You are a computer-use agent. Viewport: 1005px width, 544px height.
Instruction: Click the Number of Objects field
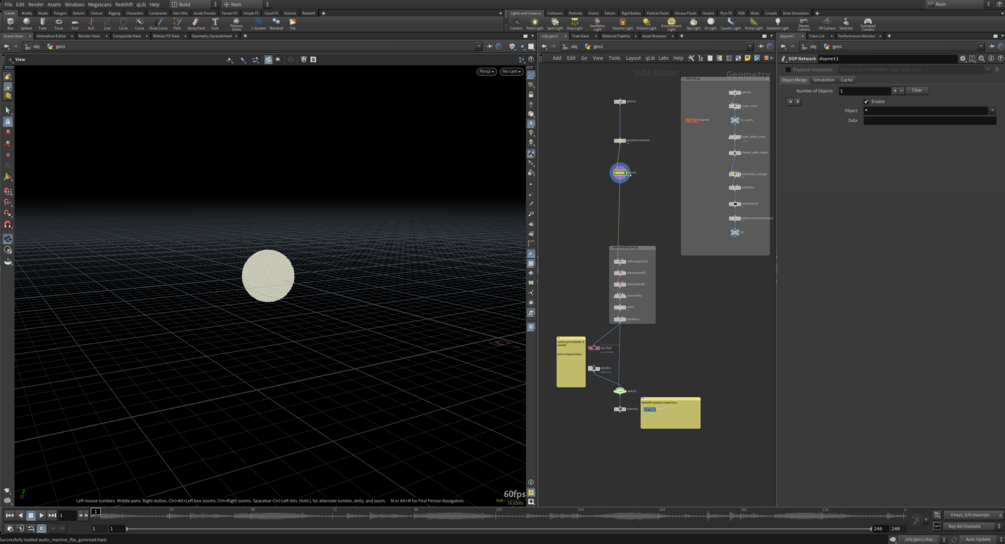[865, 90]
